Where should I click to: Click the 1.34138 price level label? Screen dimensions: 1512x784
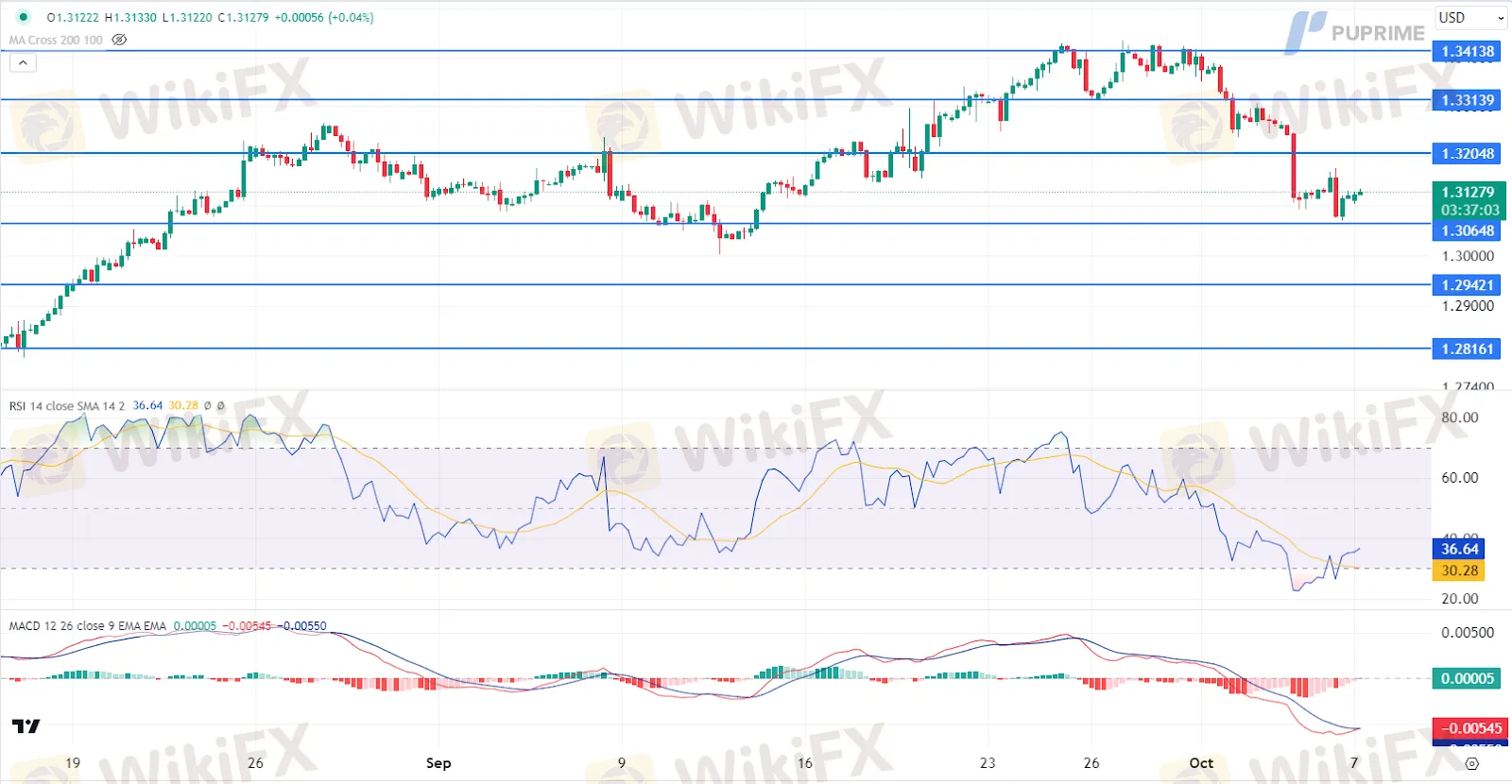[x=1467, y=51]
